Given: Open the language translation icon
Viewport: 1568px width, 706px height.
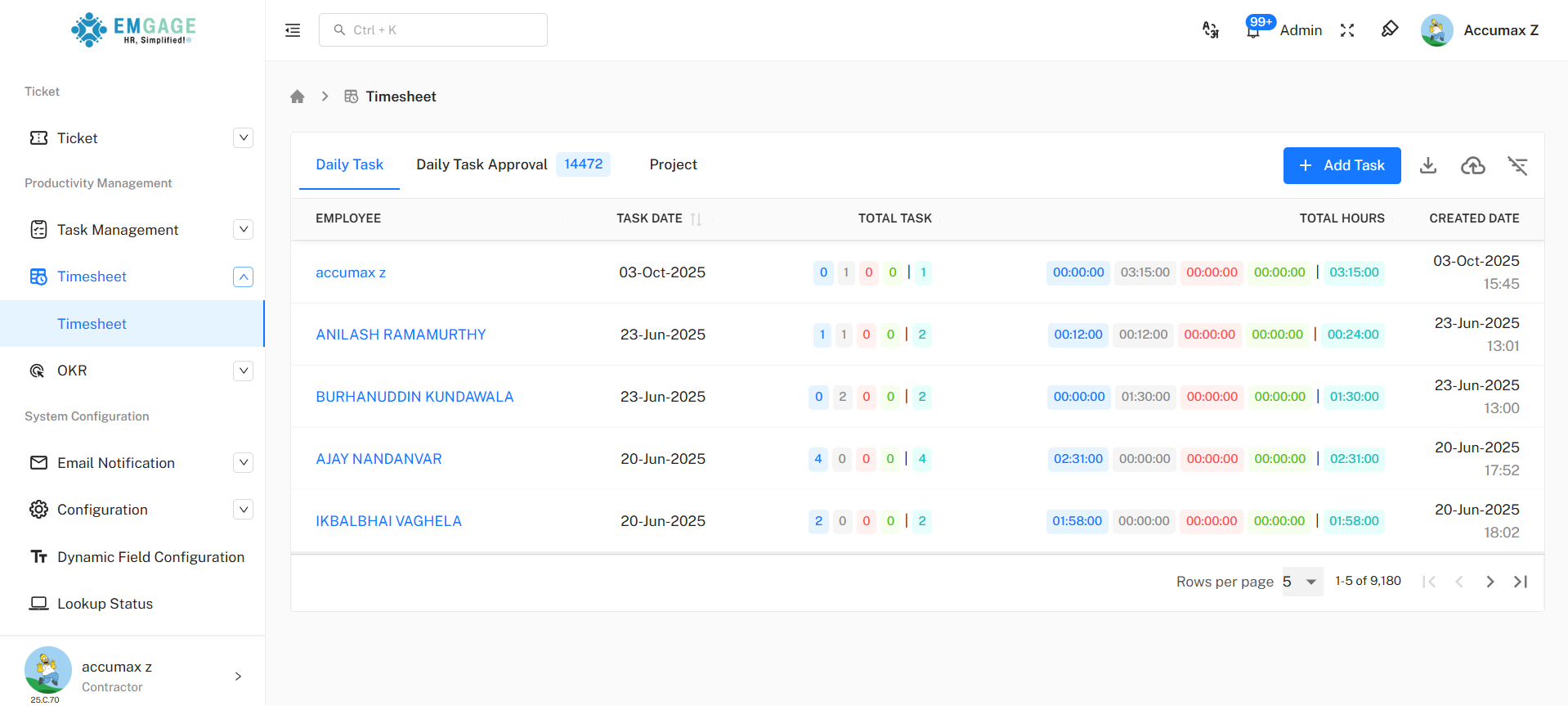Looking at the screenshot, I should tap(1211, 30).
